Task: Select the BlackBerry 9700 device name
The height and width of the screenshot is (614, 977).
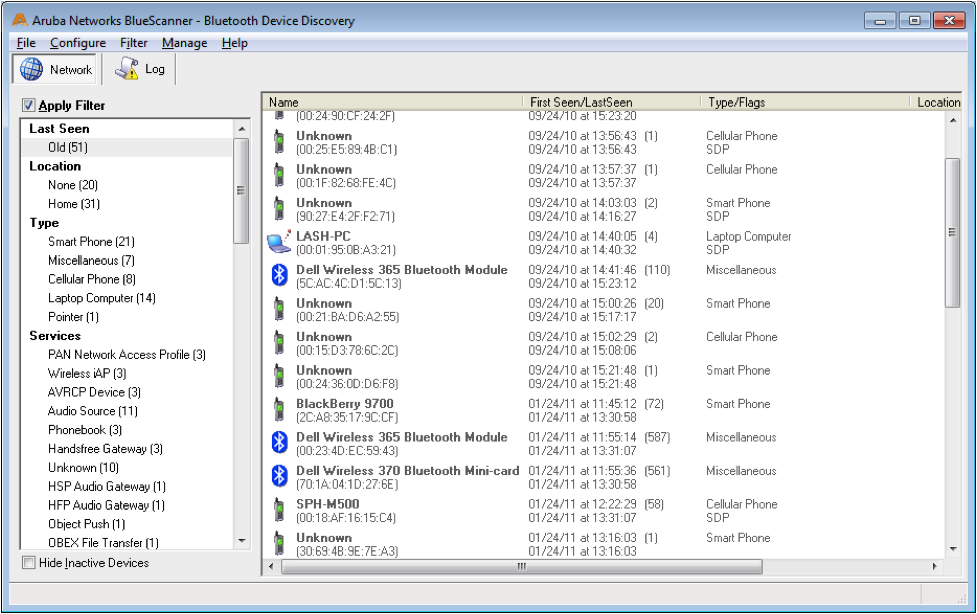Action: pos(345,403)
